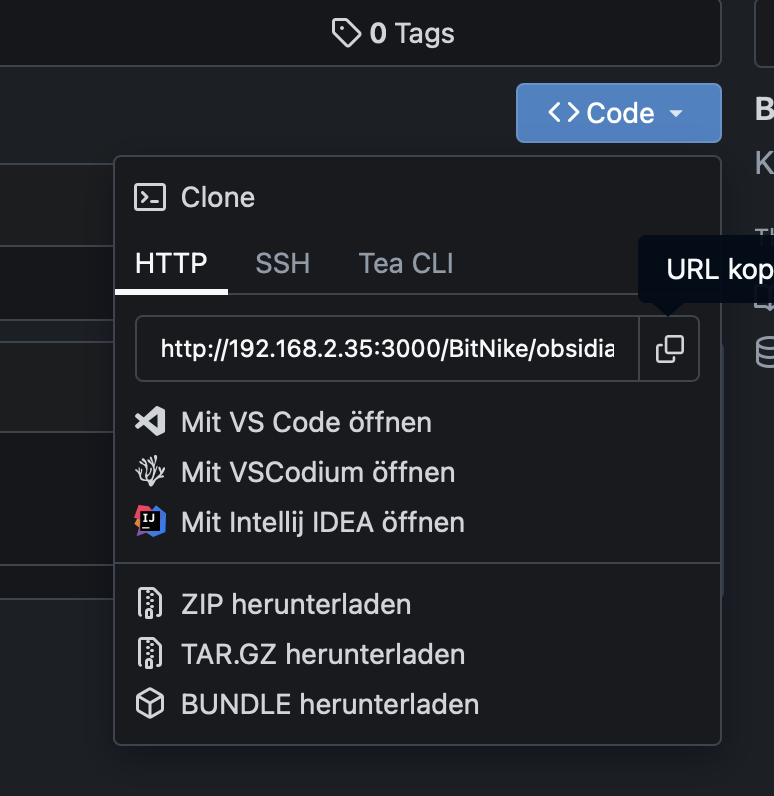
Task: Click the angle-brackets icon on Code button
Action: [x=564, y=113]
